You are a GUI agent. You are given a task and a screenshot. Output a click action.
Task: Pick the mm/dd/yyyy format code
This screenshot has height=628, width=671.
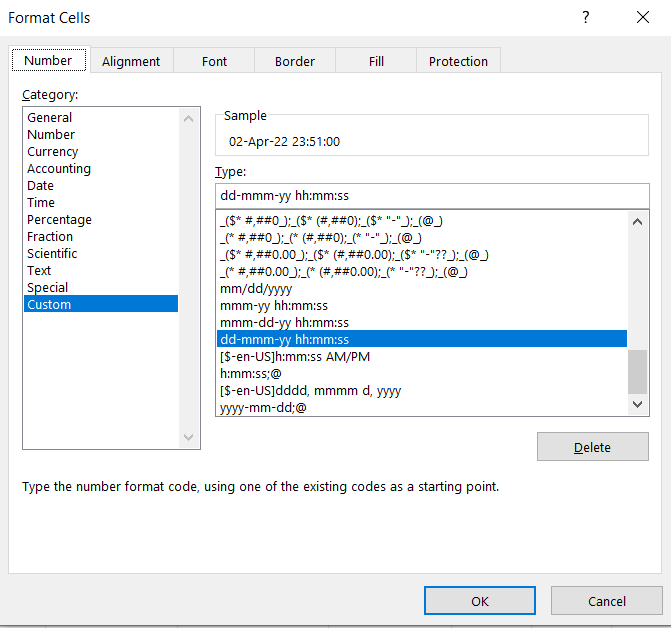coord(256,288)
